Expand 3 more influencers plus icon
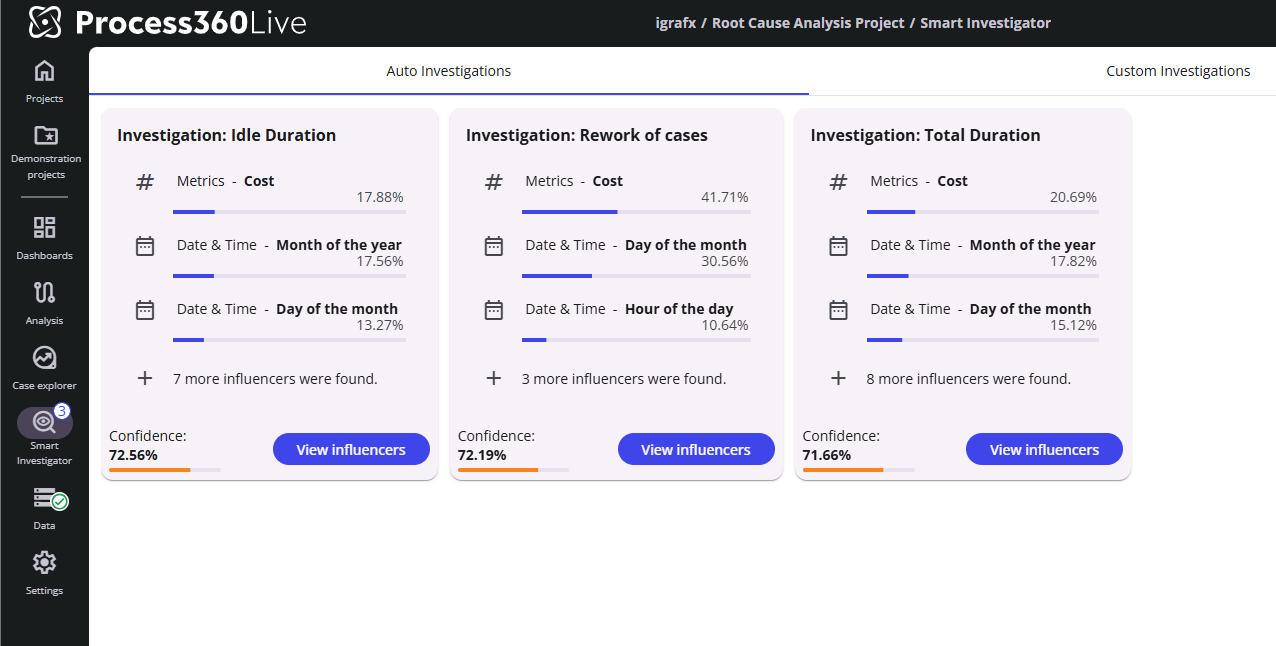This screenshot has height=646, width=1276. (494, 379)
